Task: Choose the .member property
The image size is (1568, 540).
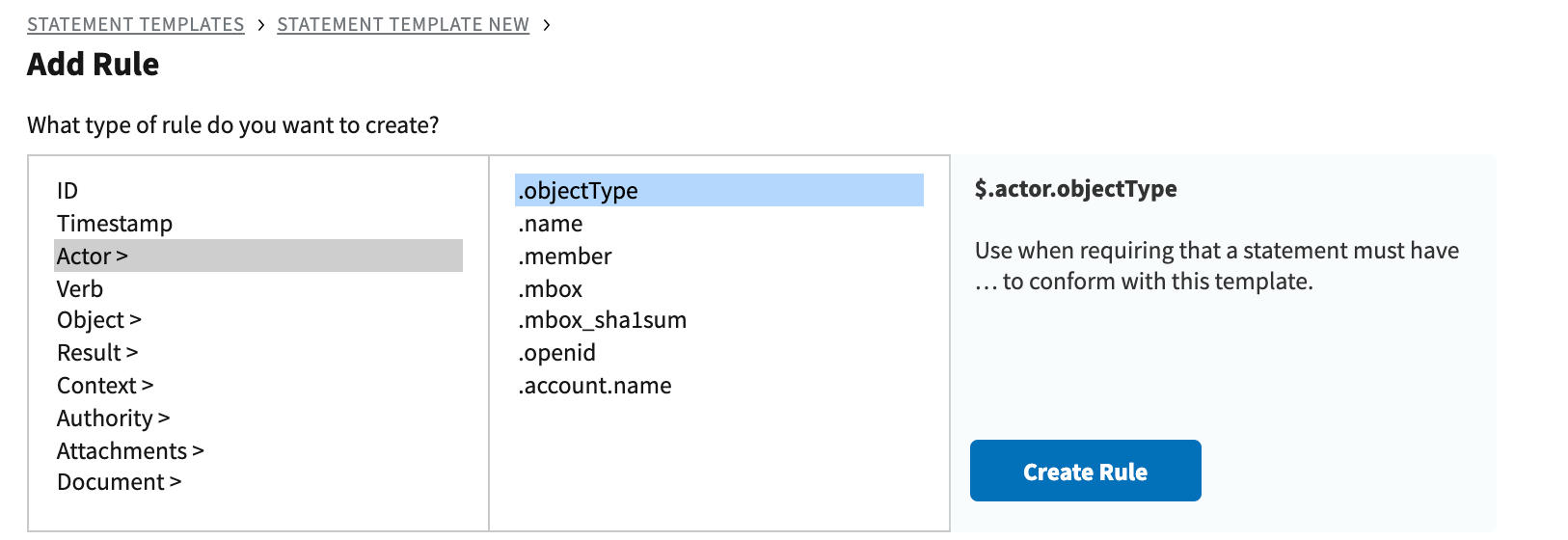Action: 565,256
